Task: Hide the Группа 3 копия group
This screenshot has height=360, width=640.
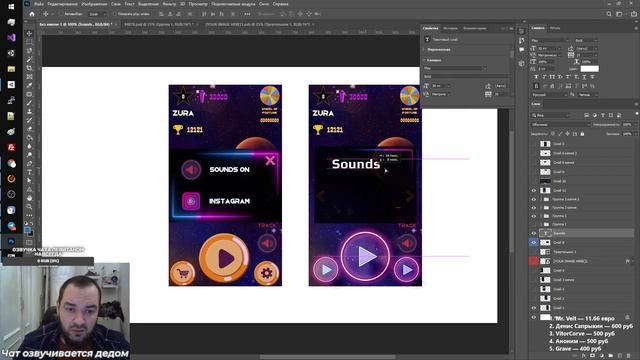Action: click(533, 207)
